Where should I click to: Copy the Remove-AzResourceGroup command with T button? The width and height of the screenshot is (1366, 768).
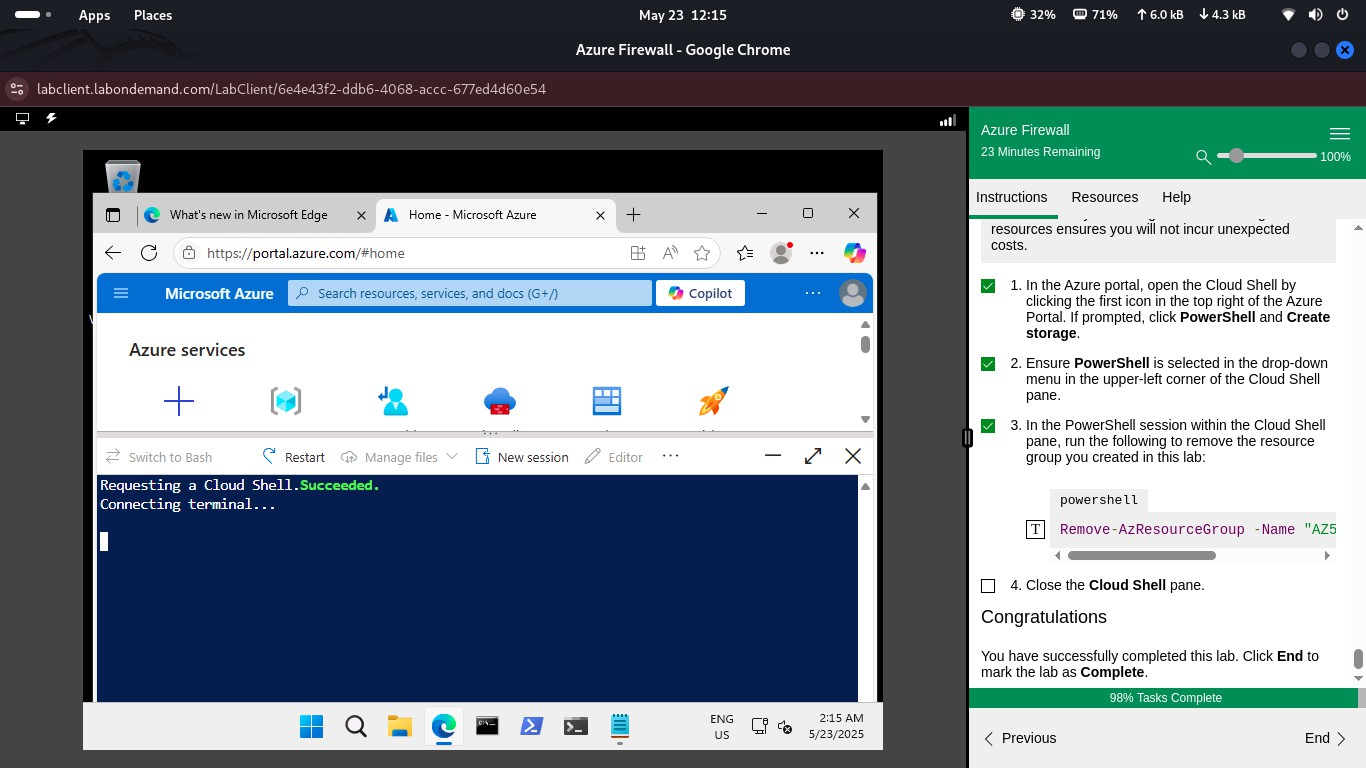pos(1035,529)
